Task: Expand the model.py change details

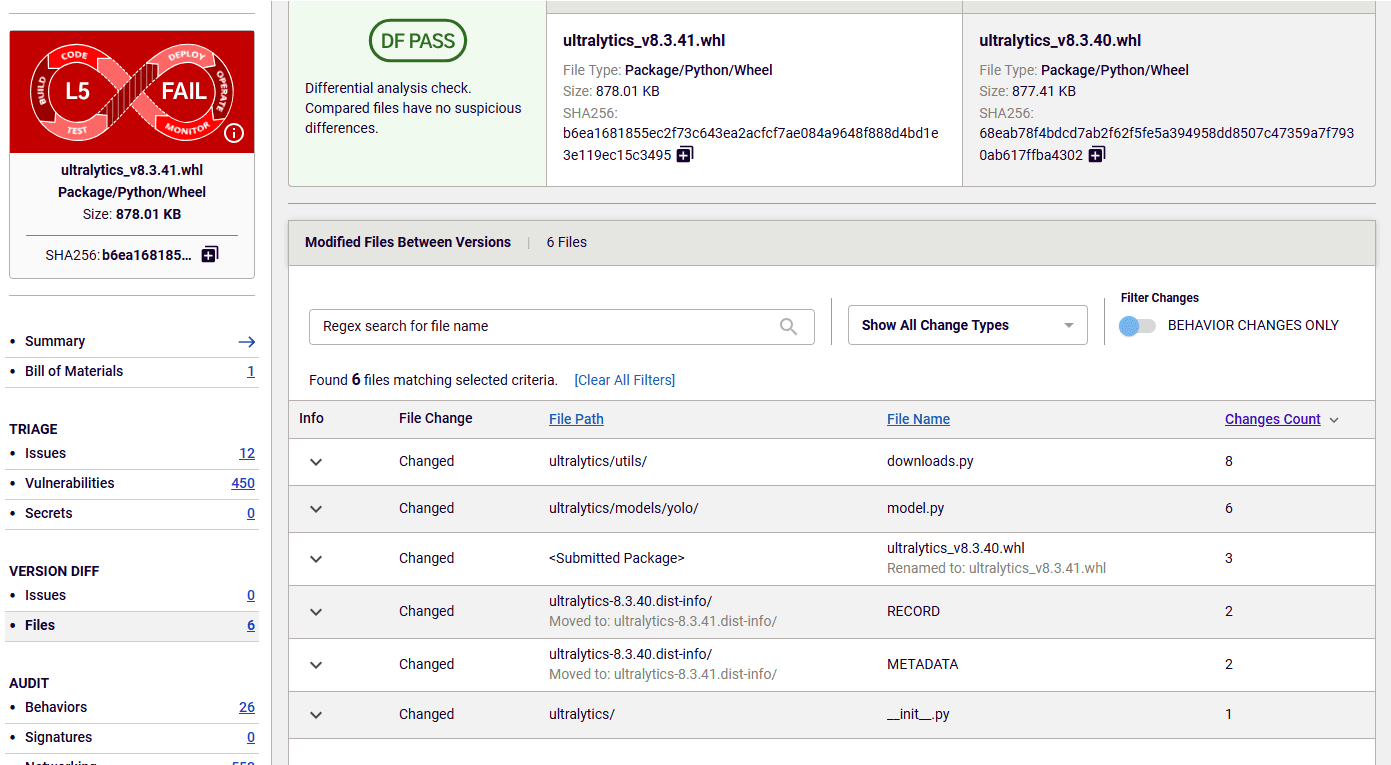Action: (x=315, y=509)
